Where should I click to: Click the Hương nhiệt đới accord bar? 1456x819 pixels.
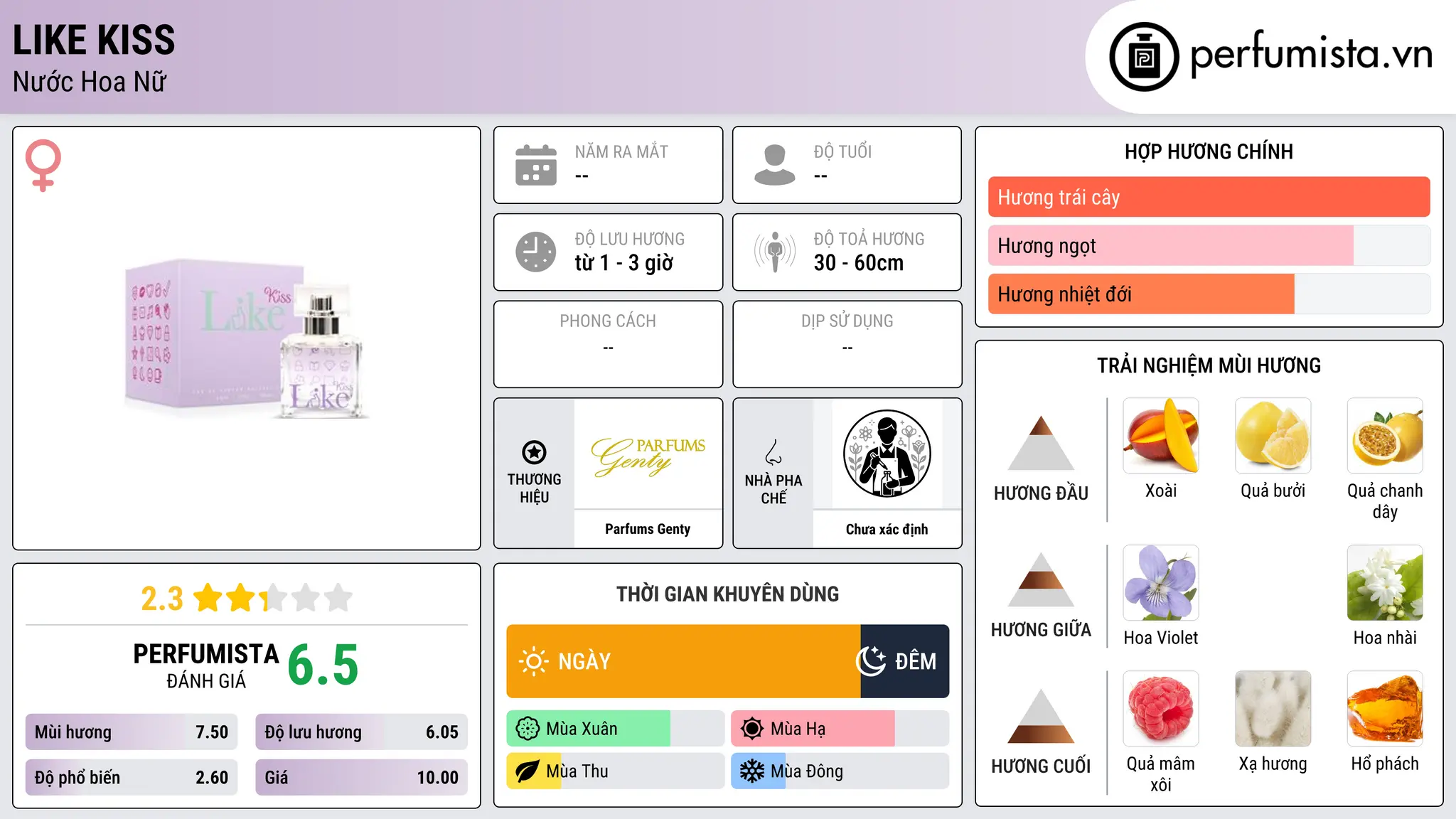pyautogui.click(x=1209, y=294)
